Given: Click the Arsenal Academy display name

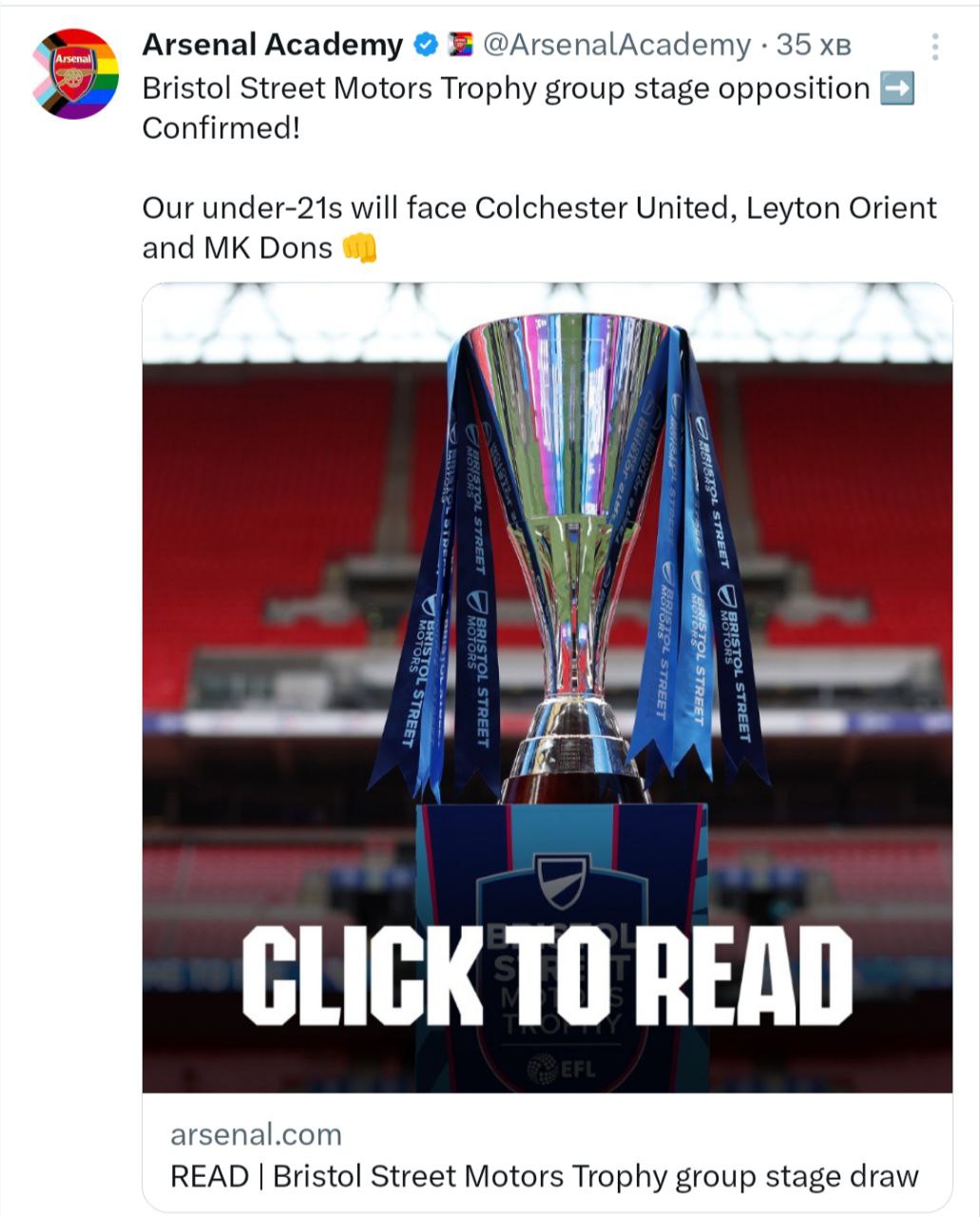Looking at the screenshot, I should tap(273, 45).
